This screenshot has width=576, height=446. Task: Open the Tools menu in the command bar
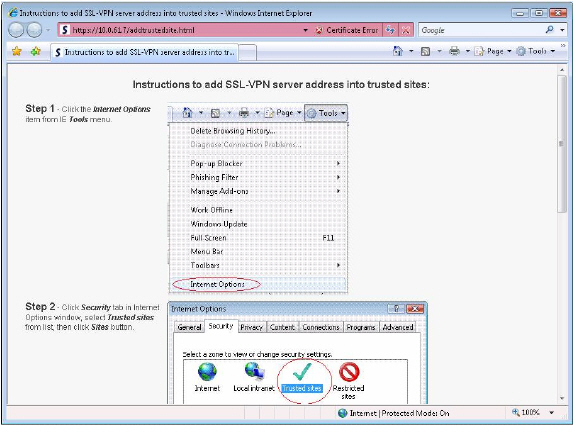coord(536,51)
